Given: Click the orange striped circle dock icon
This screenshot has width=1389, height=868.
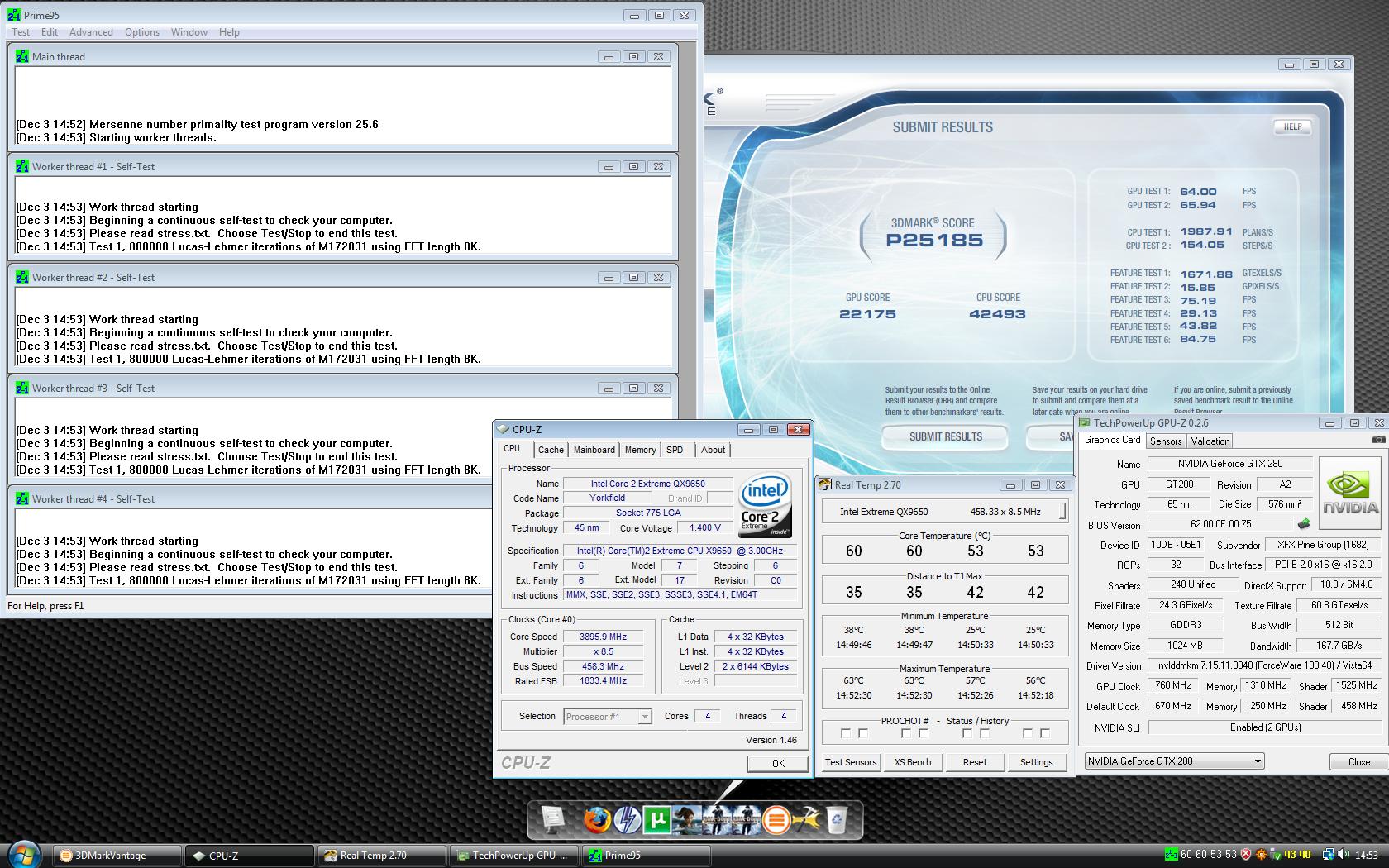Looking at the screenshot, I should [x=776, y=820].
